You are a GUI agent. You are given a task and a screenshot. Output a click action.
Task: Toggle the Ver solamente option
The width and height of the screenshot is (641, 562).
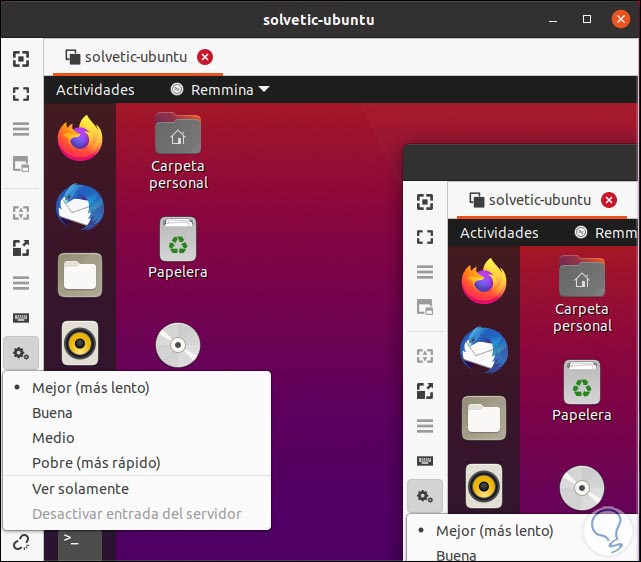pyautogui.click(x=137, y=489)
